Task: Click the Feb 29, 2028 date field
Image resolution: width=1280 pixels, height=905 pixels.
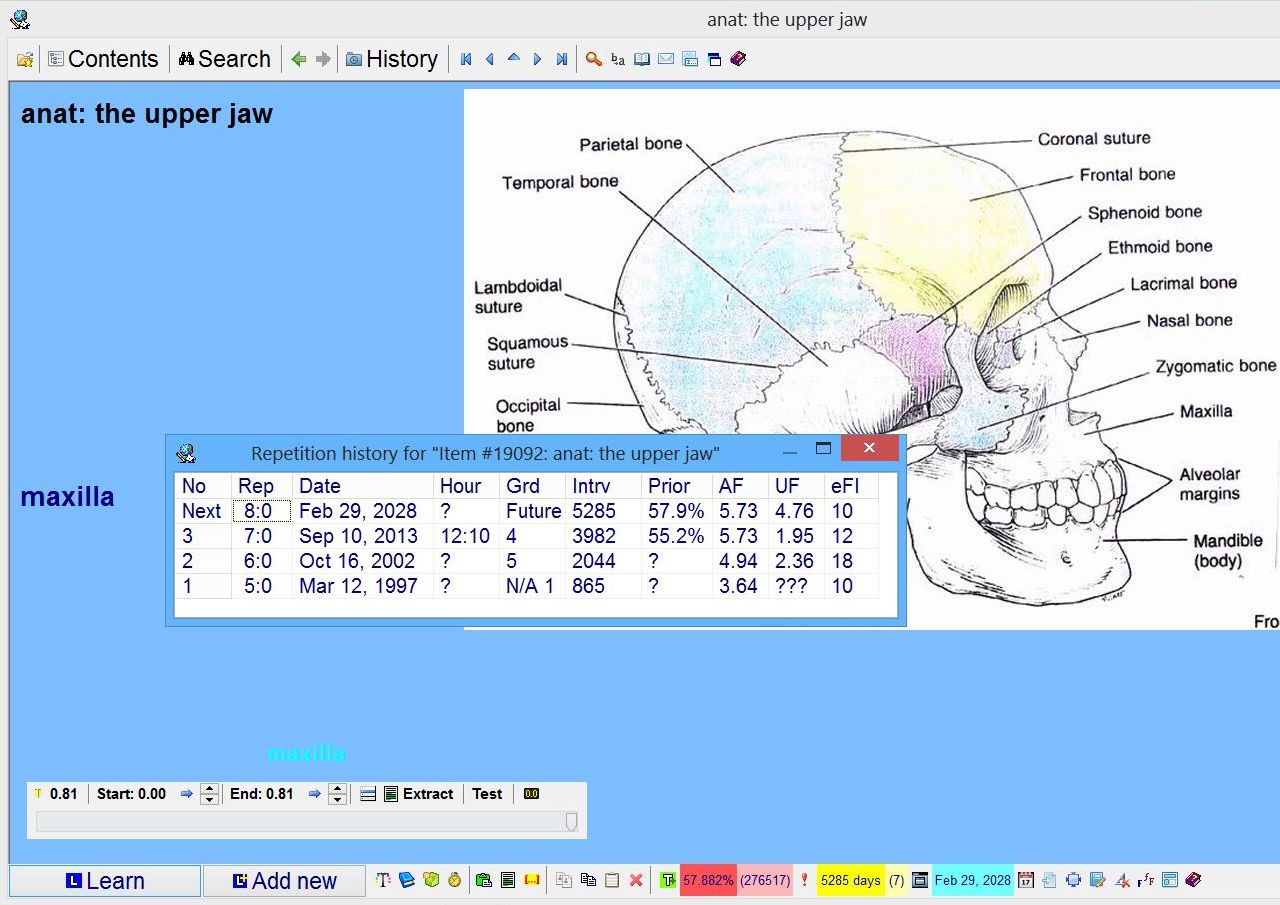Action: click(x=972, y=881)
